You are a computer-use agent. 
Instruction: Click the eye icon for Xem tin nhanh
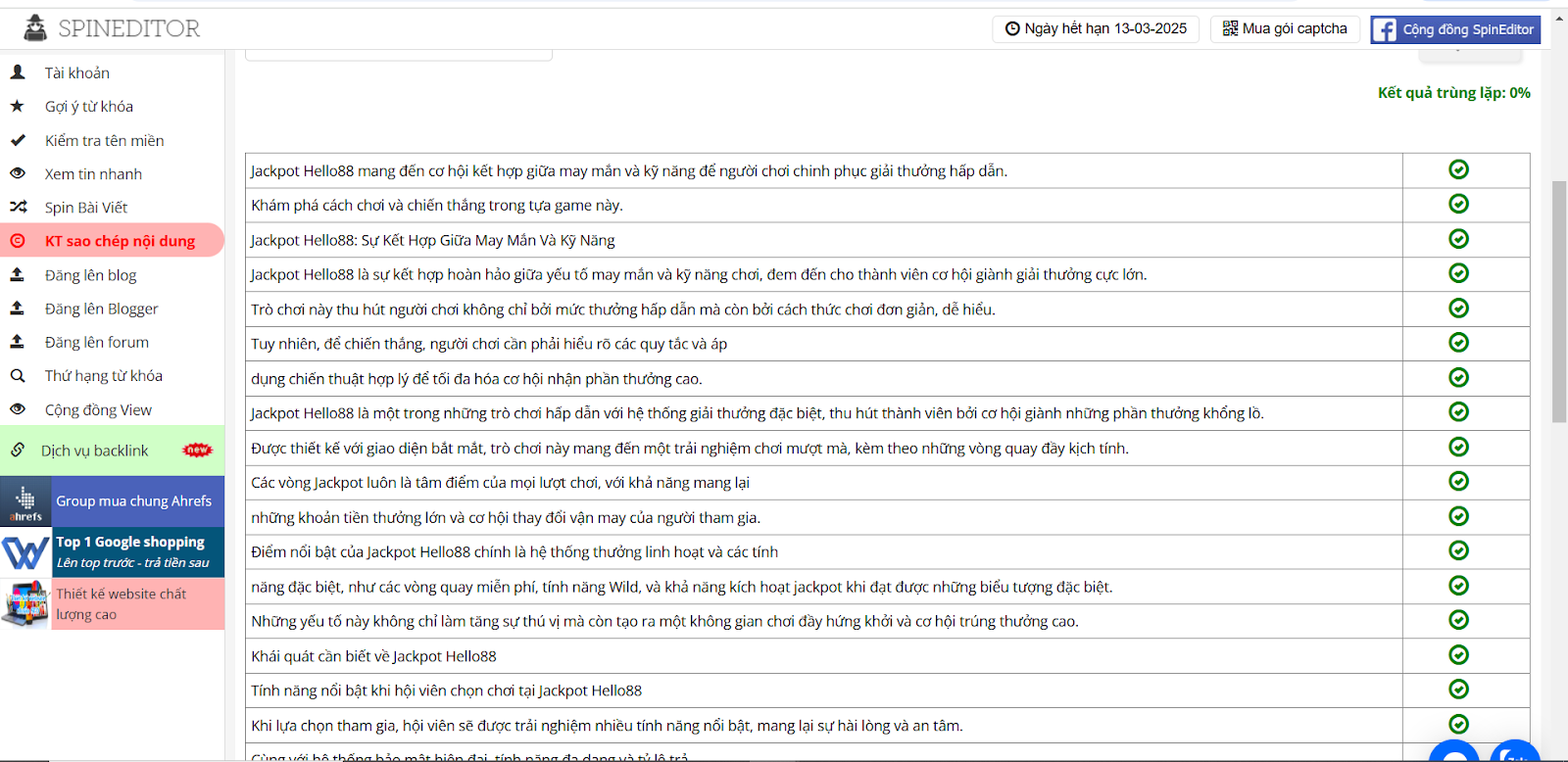(18, 173)
